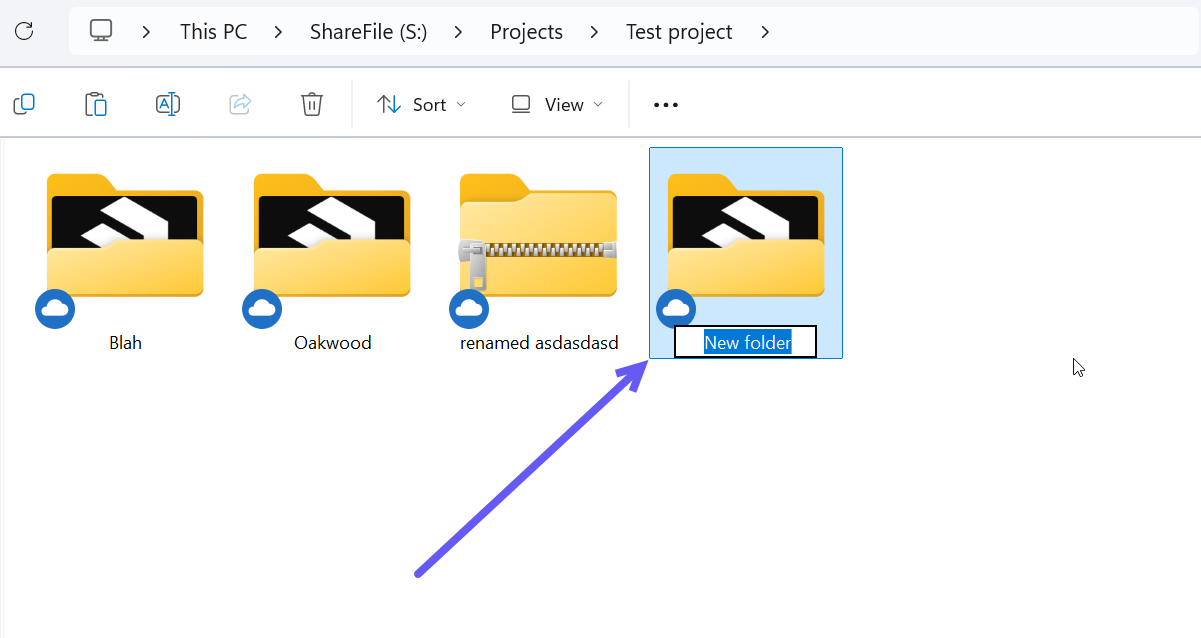Navigate to ShareFile (S:) via the breadcrumb
This screenshot has width=1201, height=638.
coord(368,31)
